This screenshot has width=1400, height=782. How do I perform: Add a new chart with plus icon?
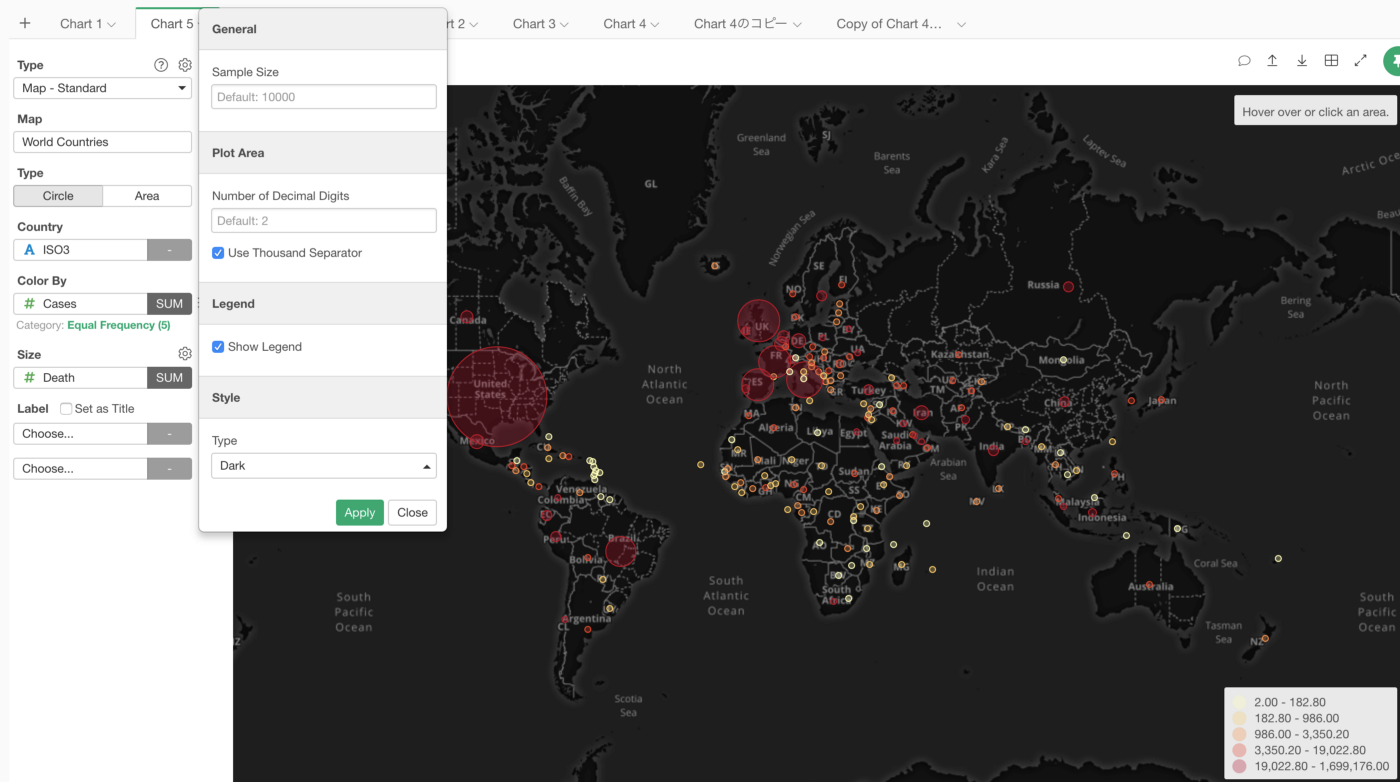pos(25,23)
